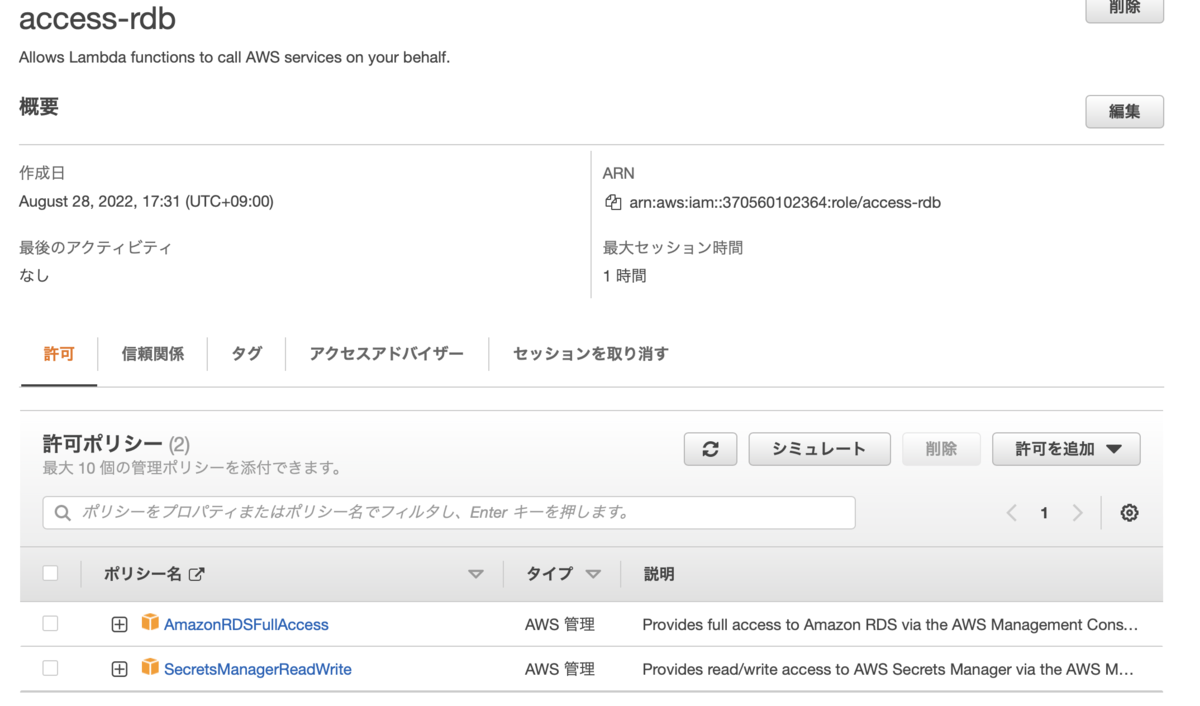Open the table settings gear icon

click(x=1129, y=513)
